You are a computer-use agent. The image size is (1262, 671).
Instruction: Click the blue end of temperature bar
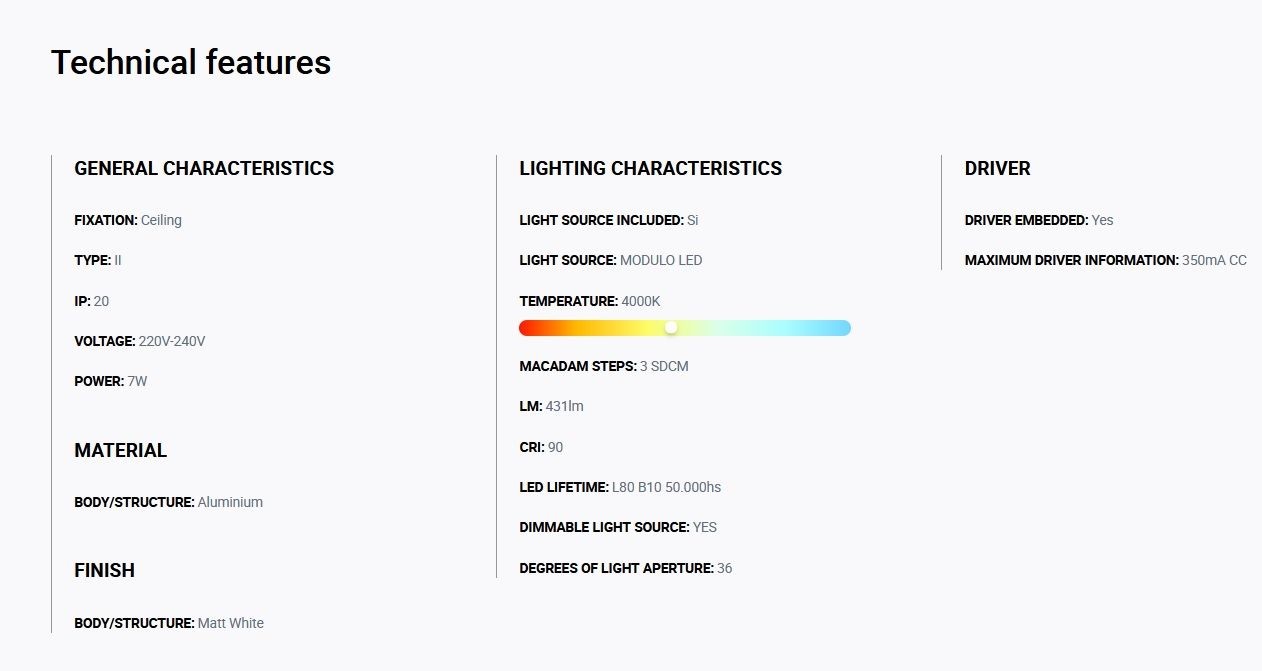840,328
